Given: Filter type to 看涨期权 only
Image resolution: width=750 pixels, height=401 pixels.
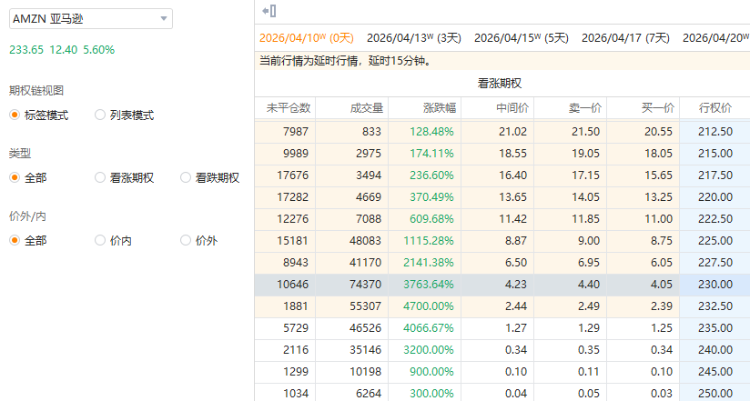Looking at the screenshot, I should click(100, 178).
